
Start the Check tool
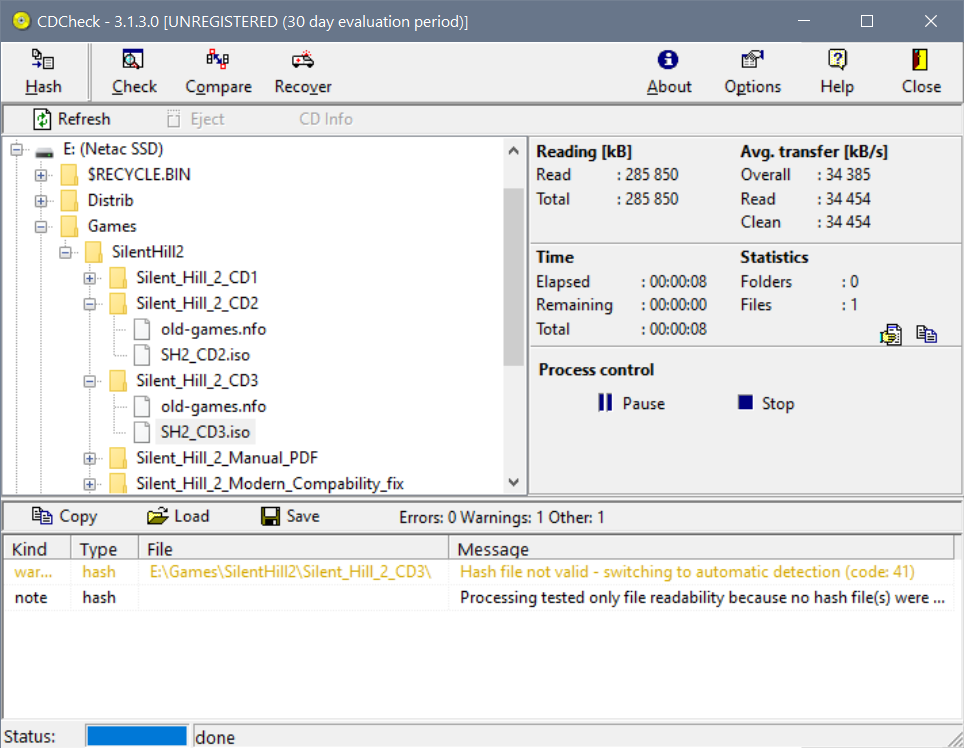(134, 72)
